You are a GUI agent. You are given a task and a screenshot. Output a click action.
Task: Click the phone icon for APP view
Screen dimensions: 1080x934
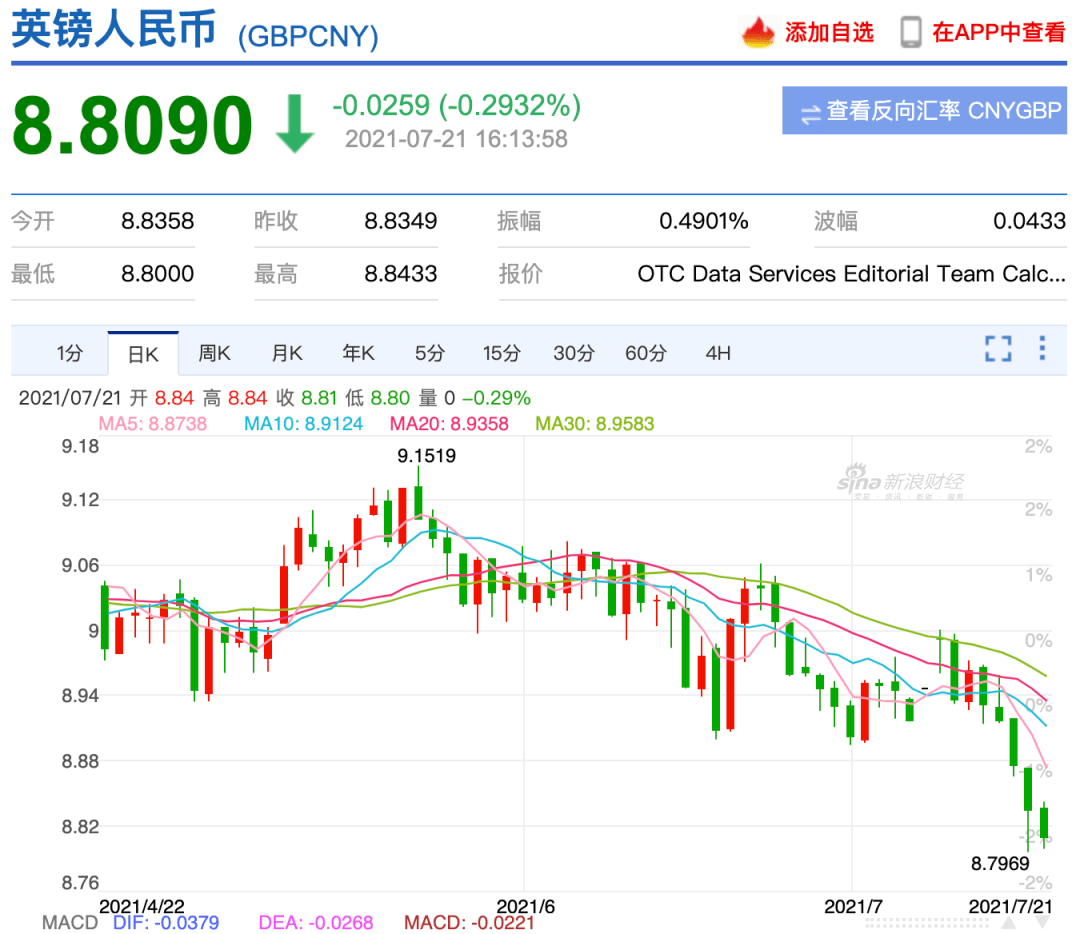910,32
